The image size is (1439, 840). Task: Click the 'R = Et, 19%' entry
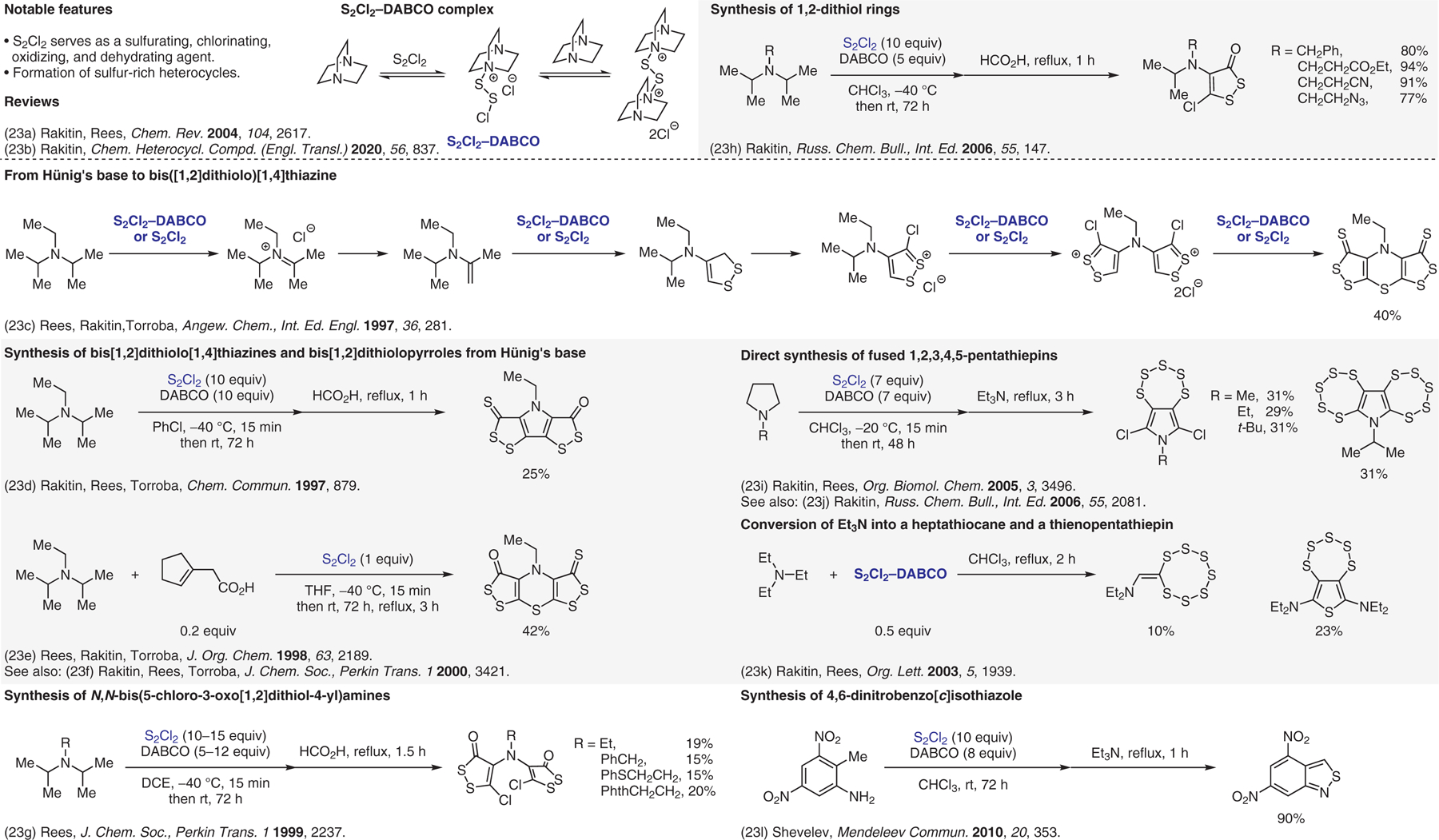[x=644, y=743]
